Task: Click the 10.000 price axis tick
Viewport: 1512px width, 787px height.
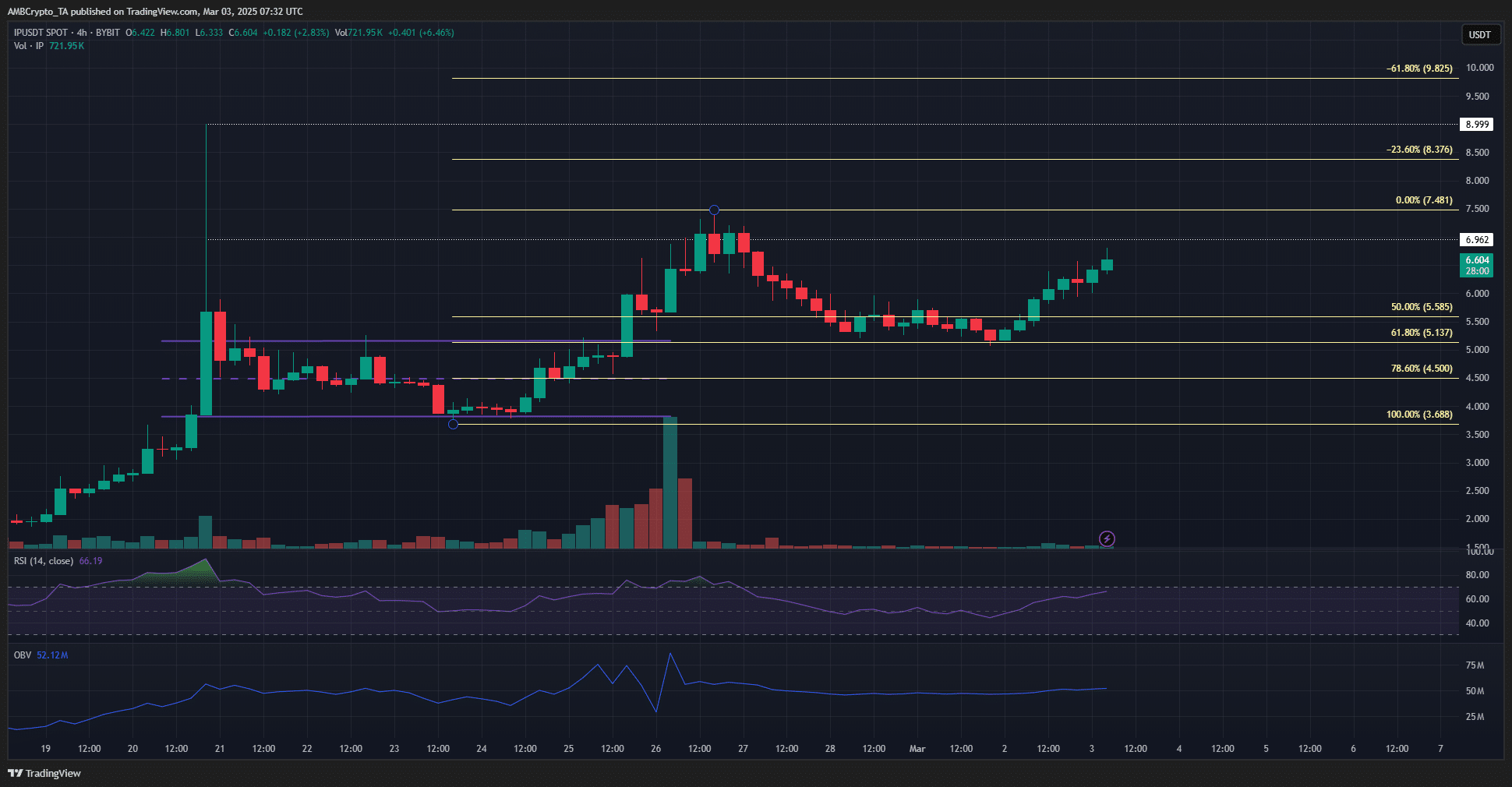Action: click(1479, 68)
